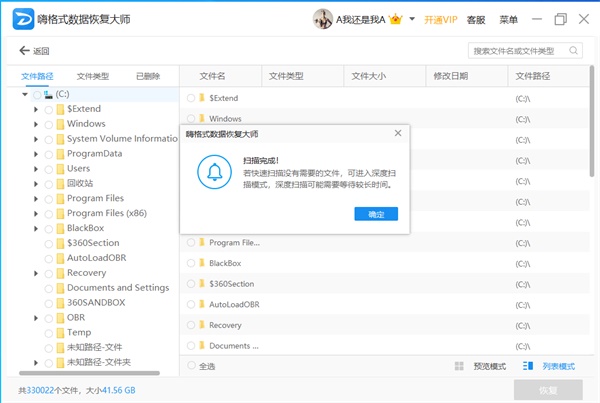Open the account dropdown arrow next to crown
Image resolution: width=600 pixels, height=403 pixels.
(412, 18)
